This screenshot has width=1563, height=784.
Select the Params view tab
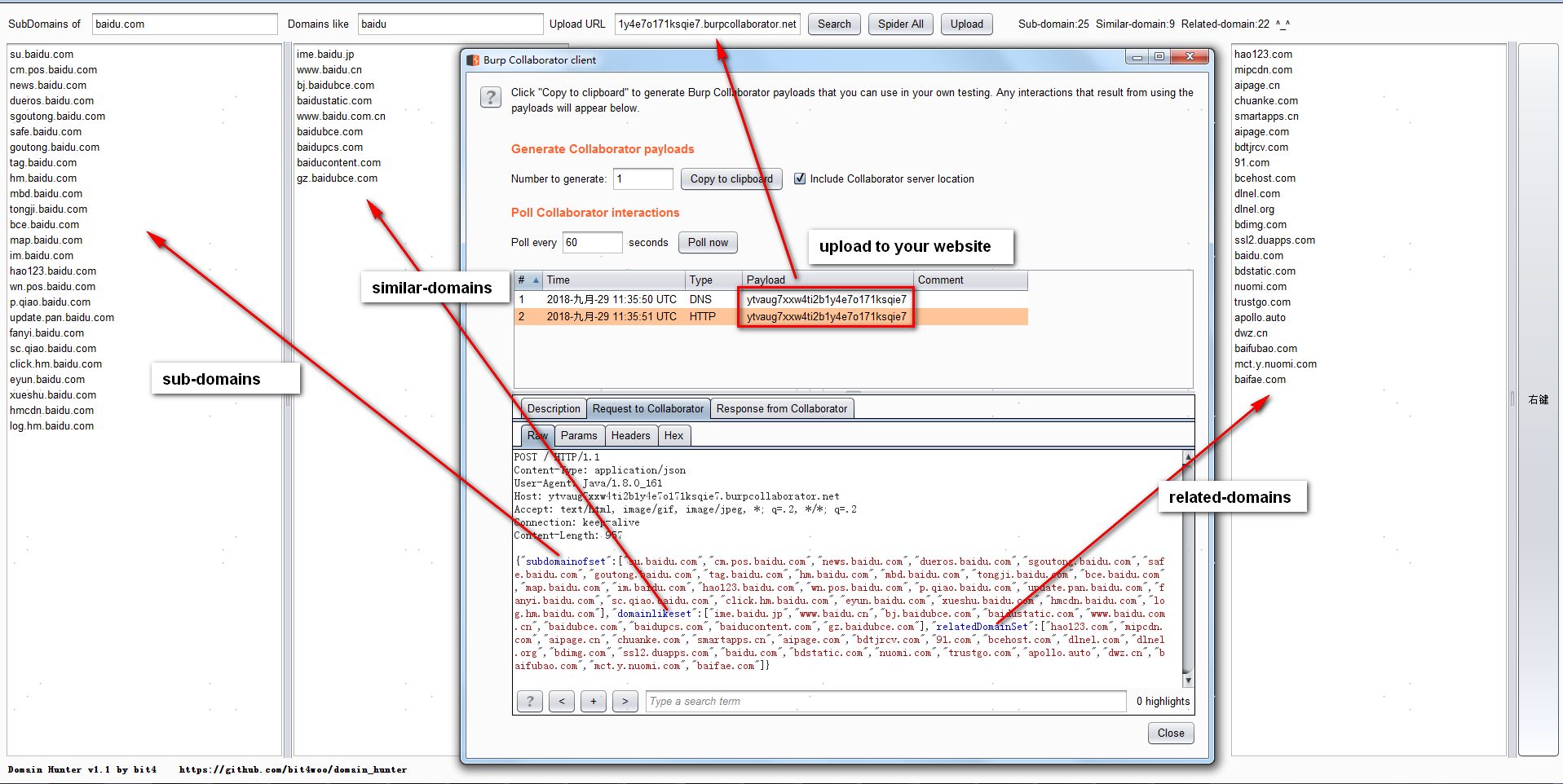pos(579,435)
